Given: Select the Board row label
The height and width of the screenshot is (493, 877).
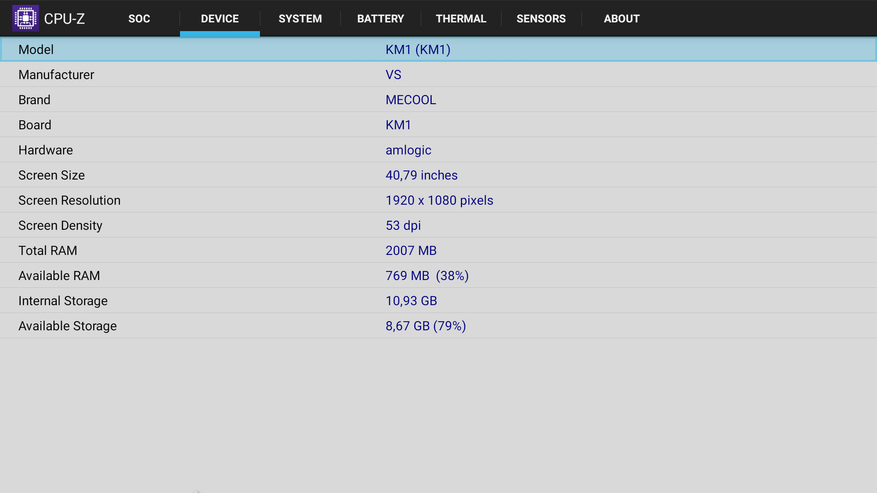Looking at the screenshot, I should pyautogui.click(x=35, y=125).
